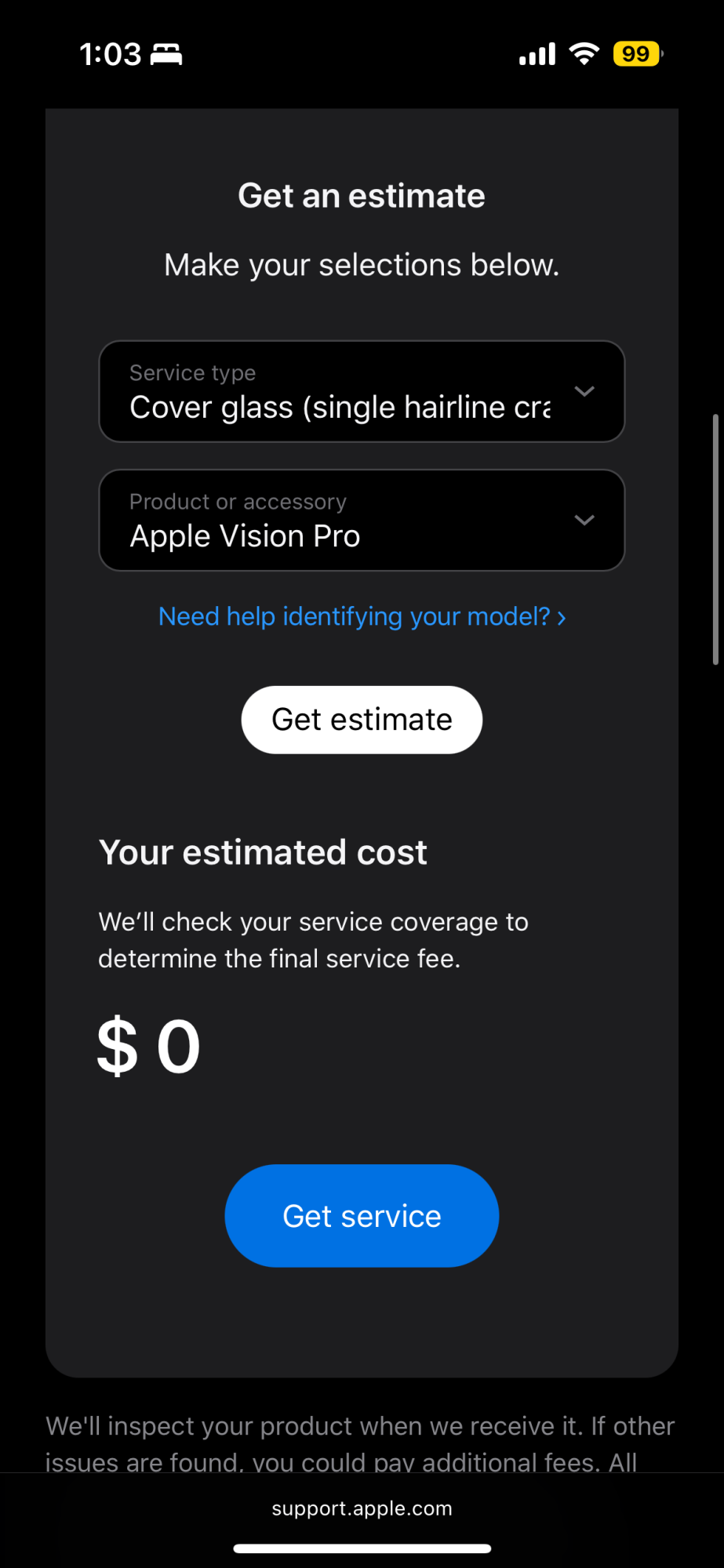Expand the Service type chevron
Screen dimensions: 724x1568
coord(584,391)
